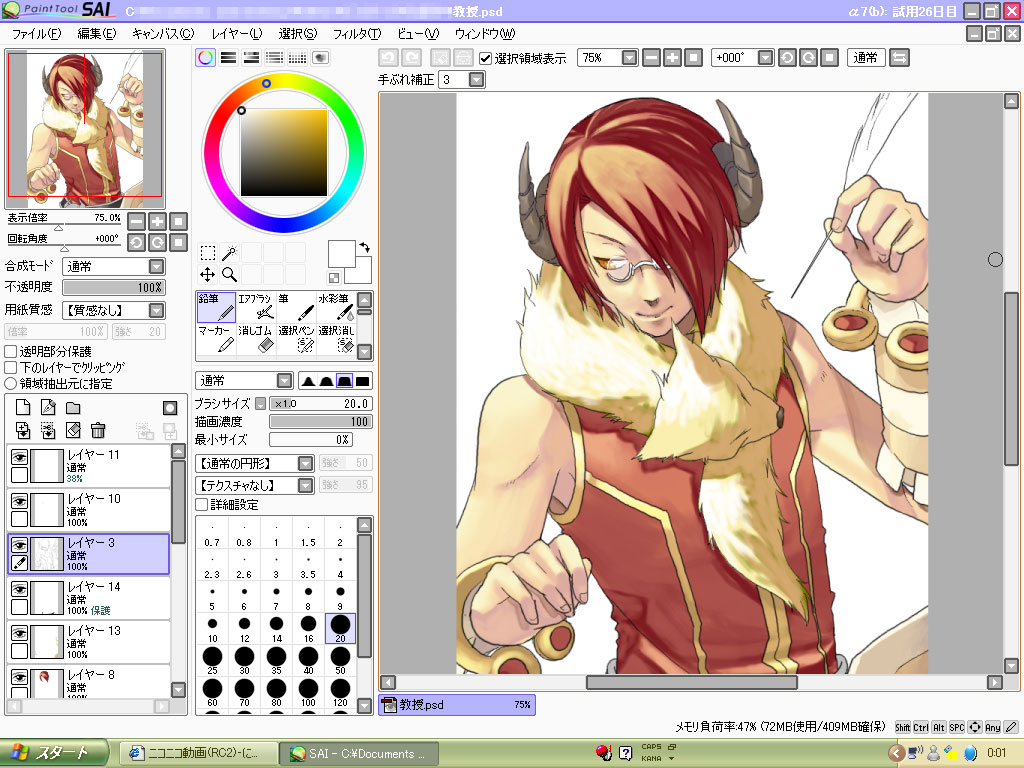Click the 教授.psd document tab
The image size is (1024, 768).
click(456, 705)
